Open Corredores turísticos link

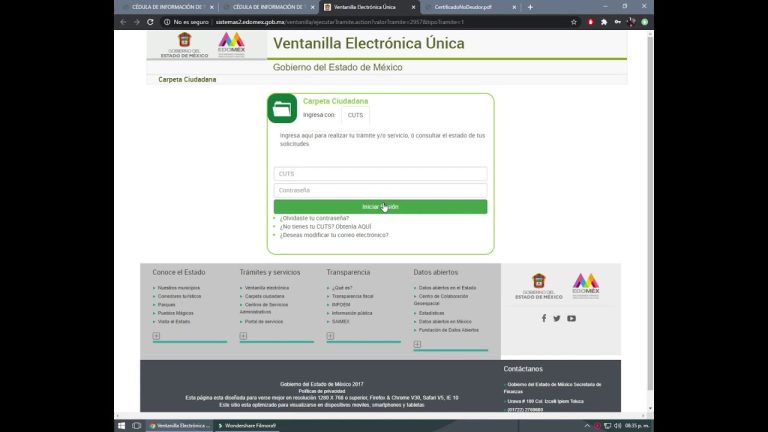pyautogui.click(x=179, y=296)
